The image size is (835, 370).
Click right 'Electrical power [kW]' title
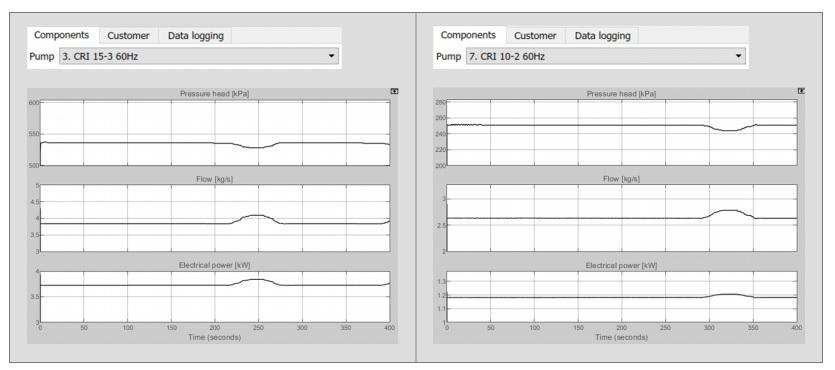(621, 265)
